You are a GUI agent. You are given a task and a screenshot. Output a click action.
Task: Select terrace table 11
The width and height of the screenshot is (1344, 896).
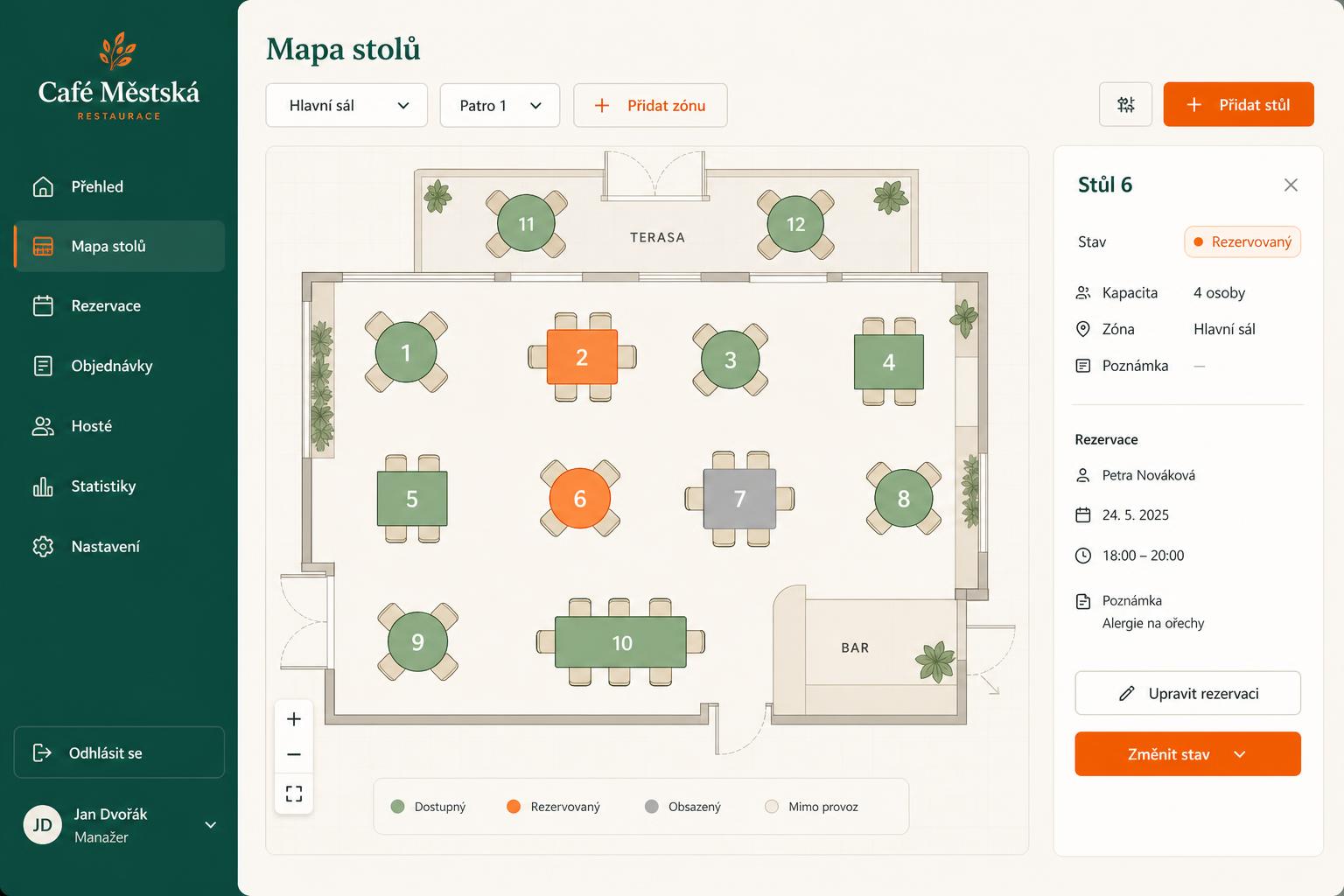pyautogui.click(x=526, y=224)
